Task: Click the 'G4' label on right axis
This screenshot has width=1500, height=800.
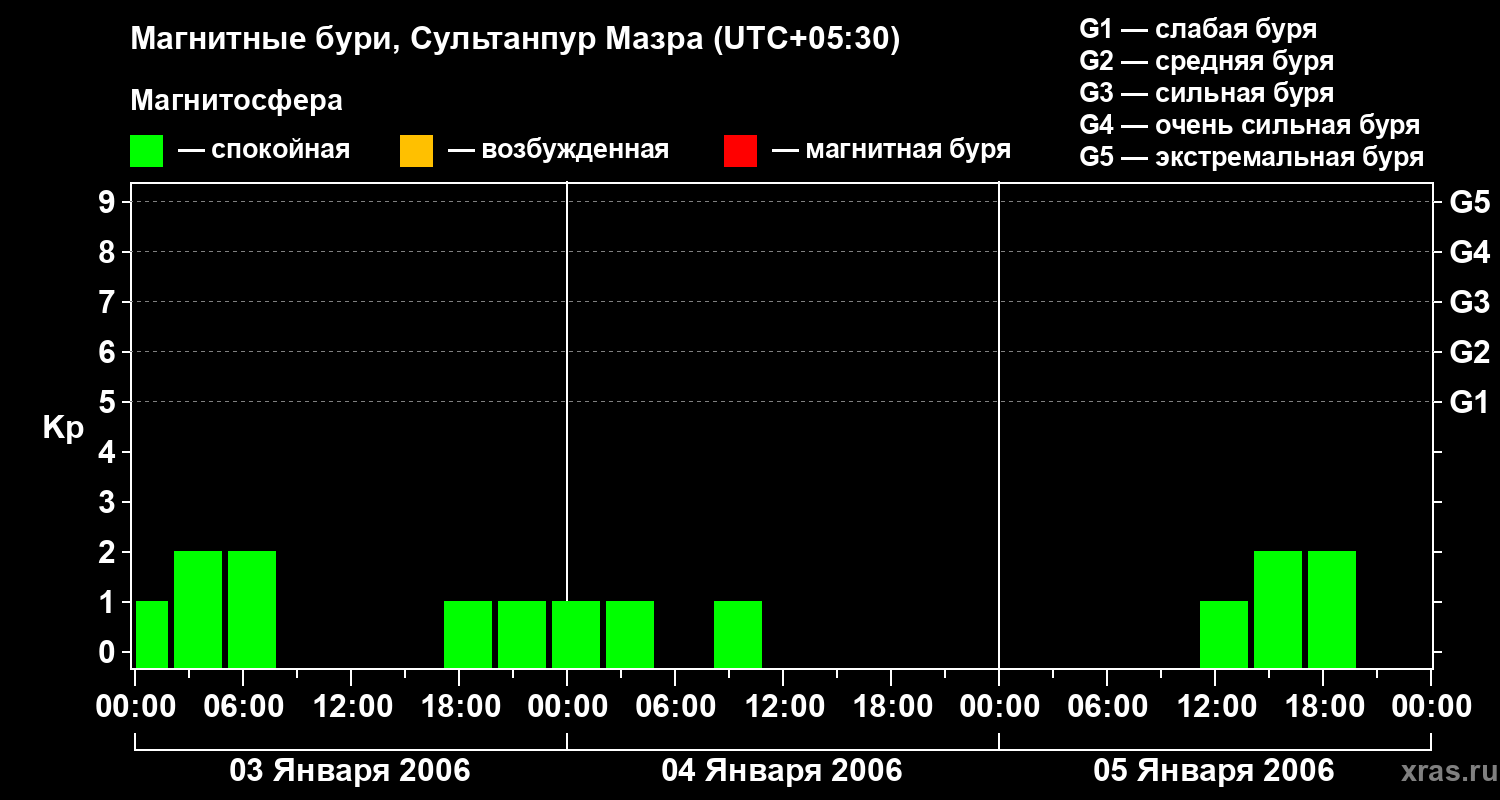Action: click(x=1469, y=252)
